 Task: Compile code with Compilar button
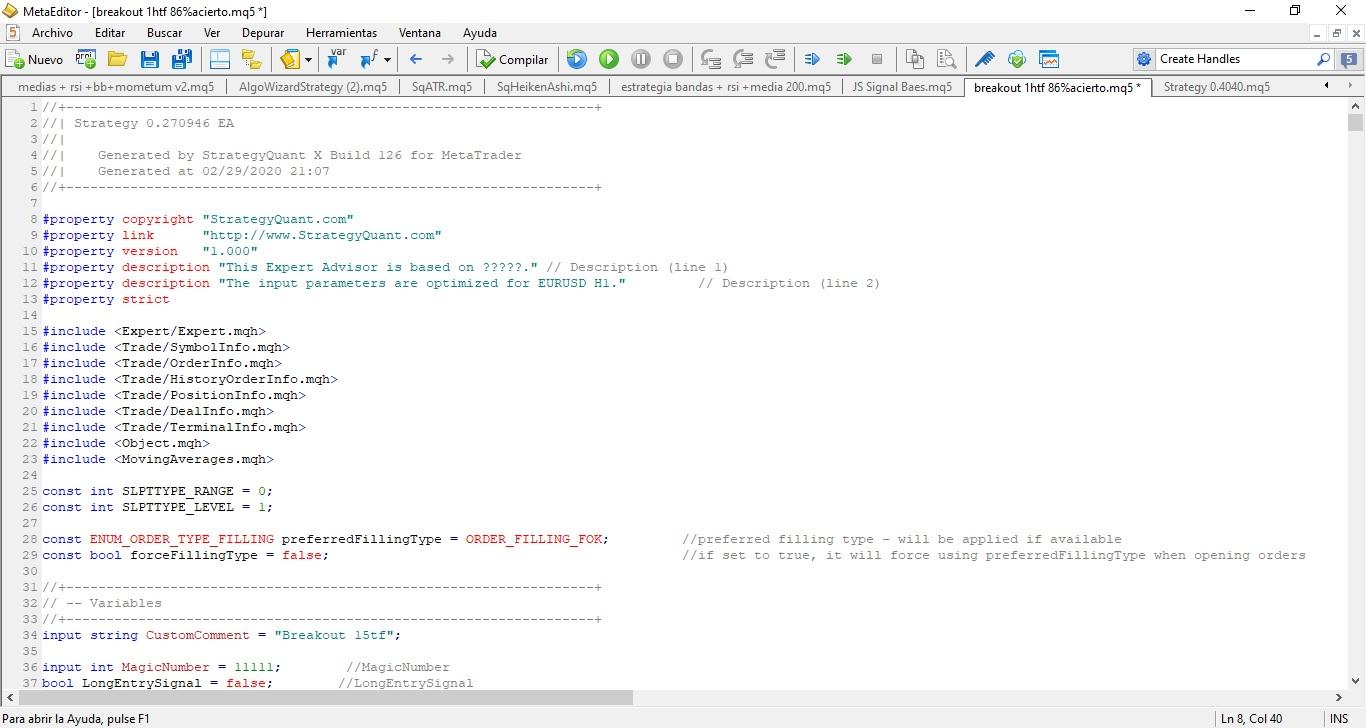(512, 59)
